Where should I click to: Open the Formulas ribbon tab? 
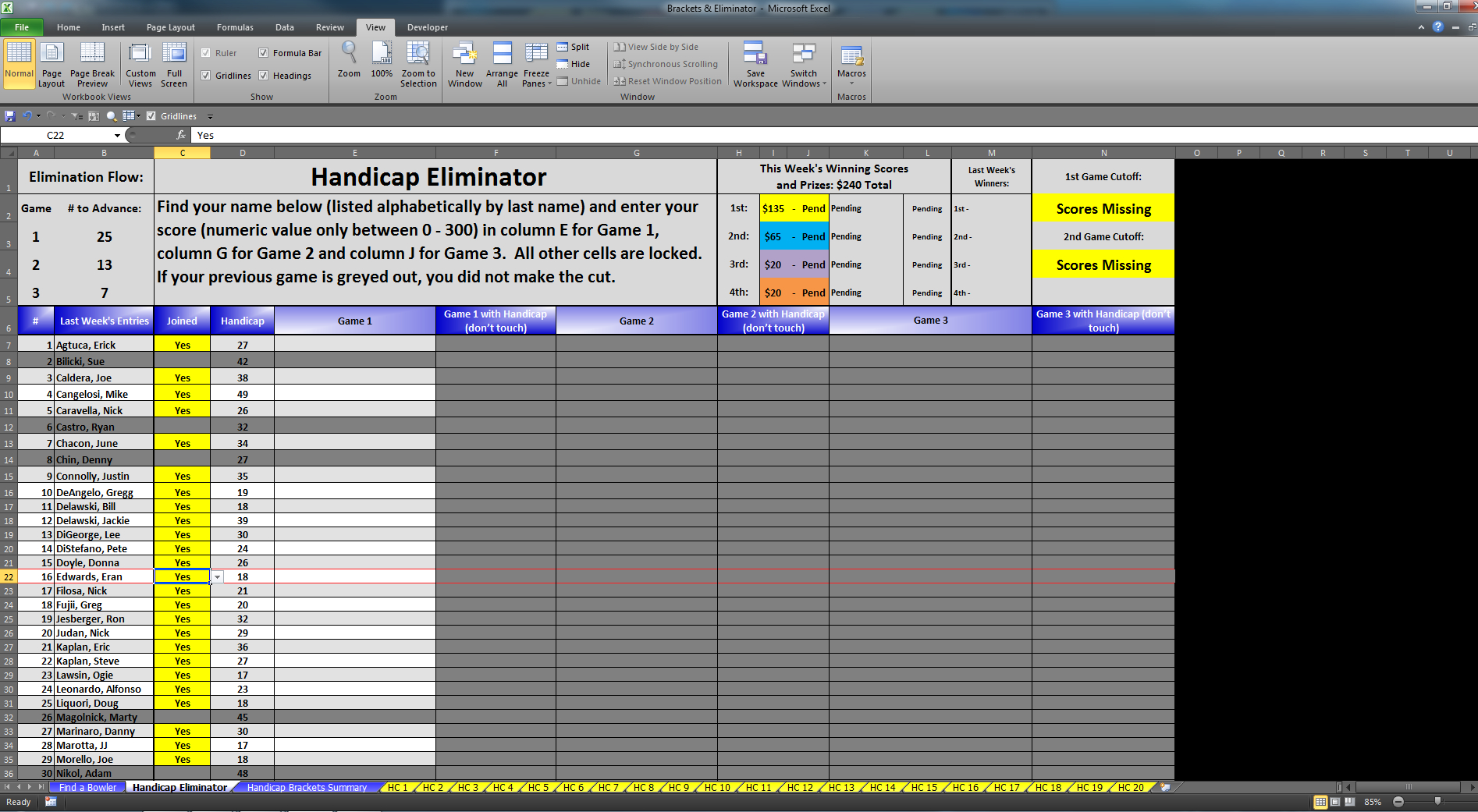tap(235, 27)
